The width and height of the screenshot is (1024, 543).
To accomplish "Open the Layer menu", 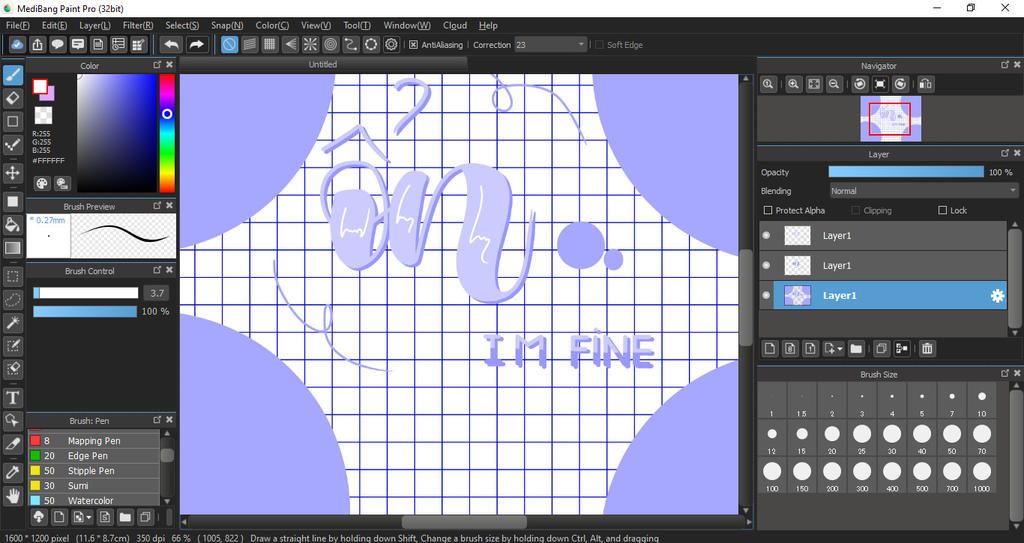I will 95,25.
